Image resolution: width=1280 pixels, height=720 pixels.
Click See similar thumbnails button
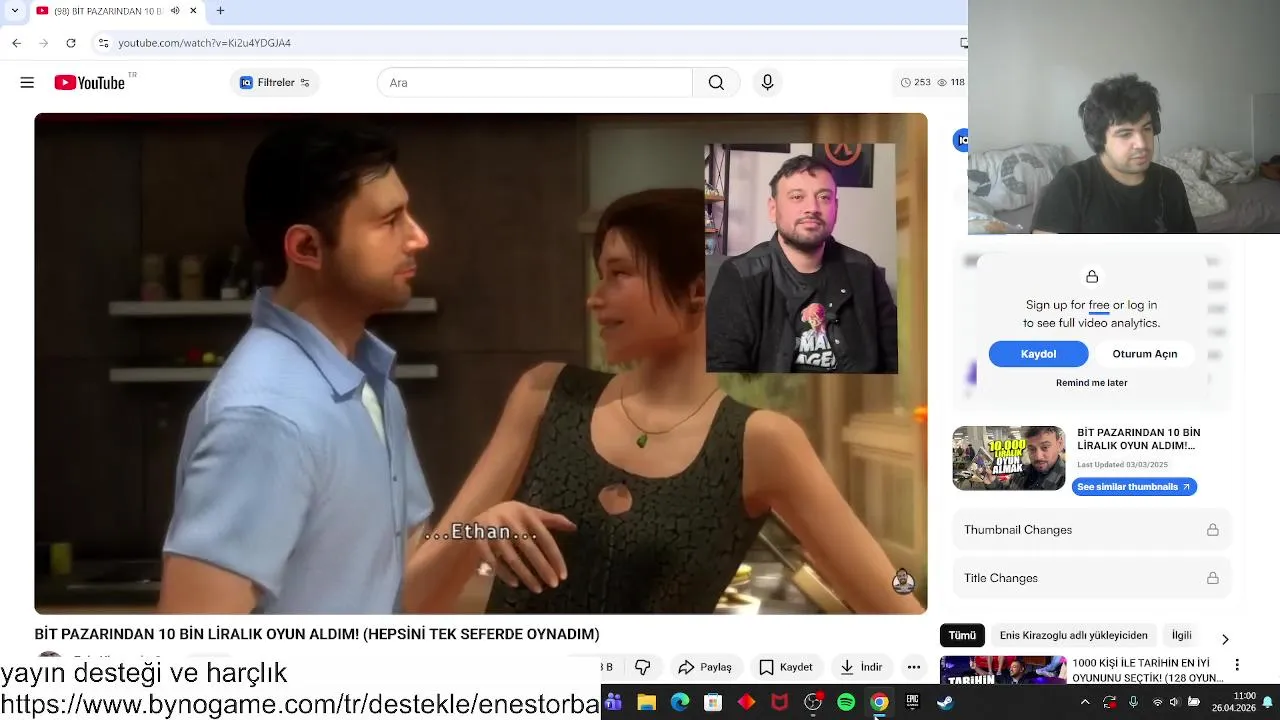click(1134, 487)
